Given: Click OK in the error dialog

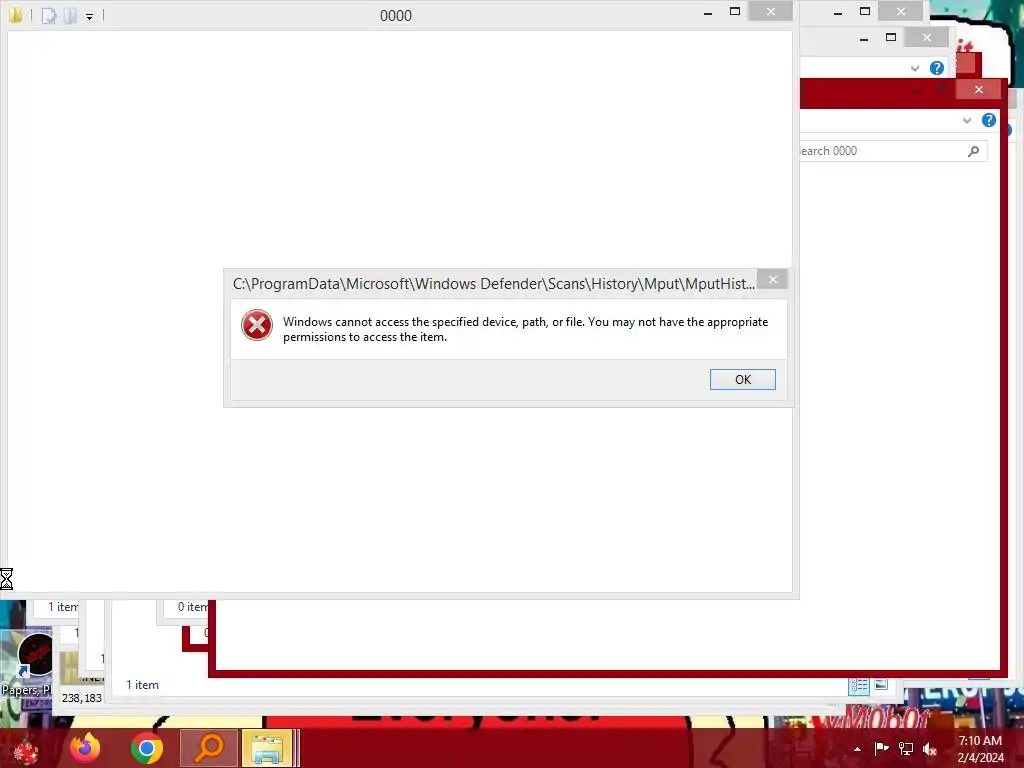Looking at the screenshot, I should tap(743, 379).
